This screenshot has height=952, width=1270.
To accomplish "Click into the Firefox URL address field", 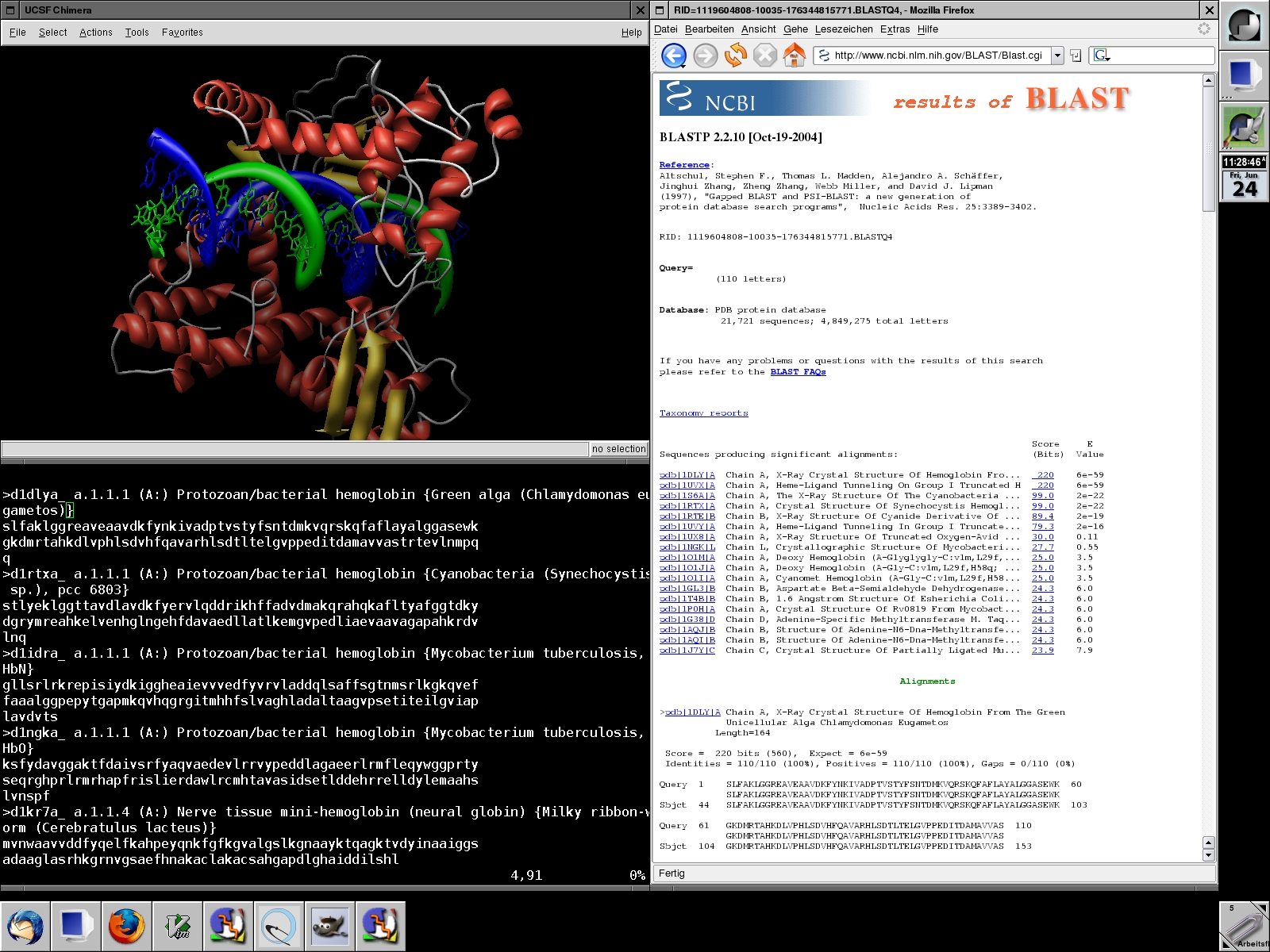I will point(938,56).
